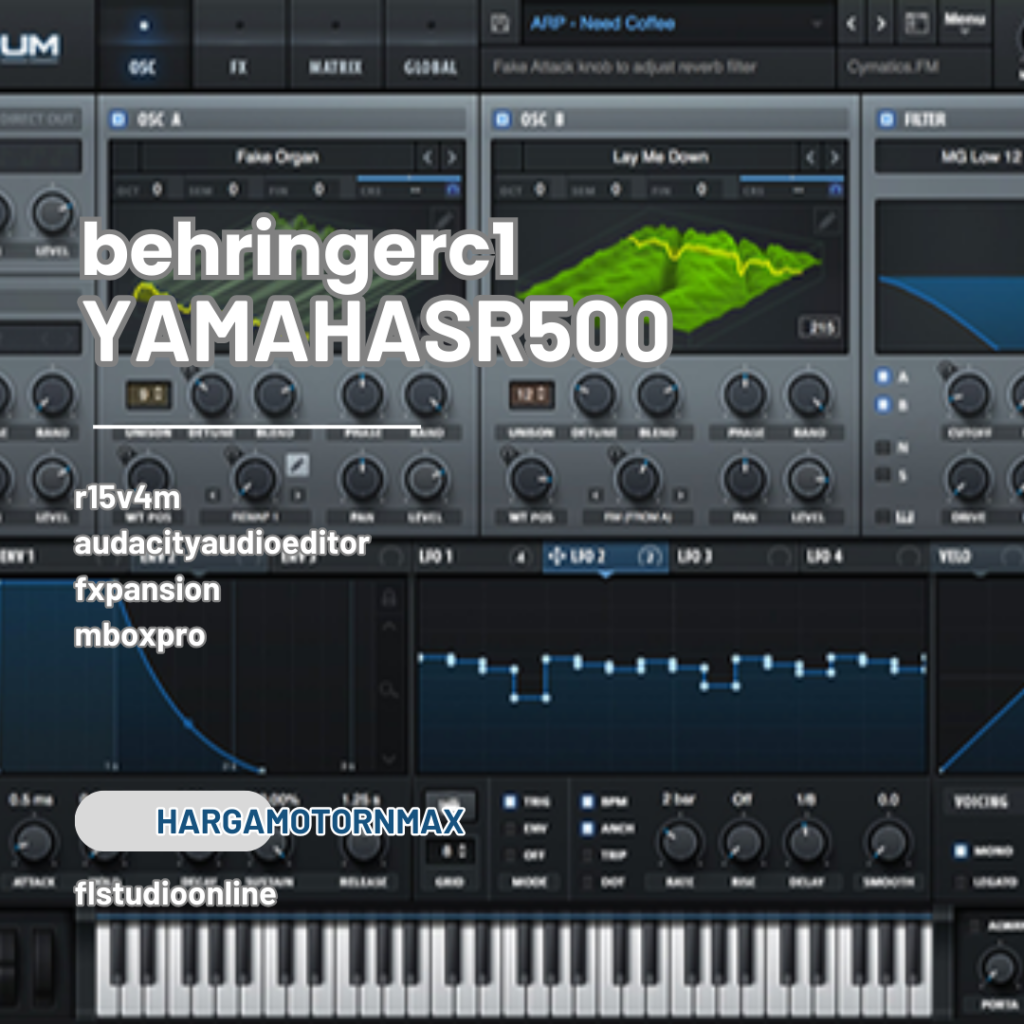Switch to the OSC tab
Screen dimensions: 1024x1024
pos(143,44)
